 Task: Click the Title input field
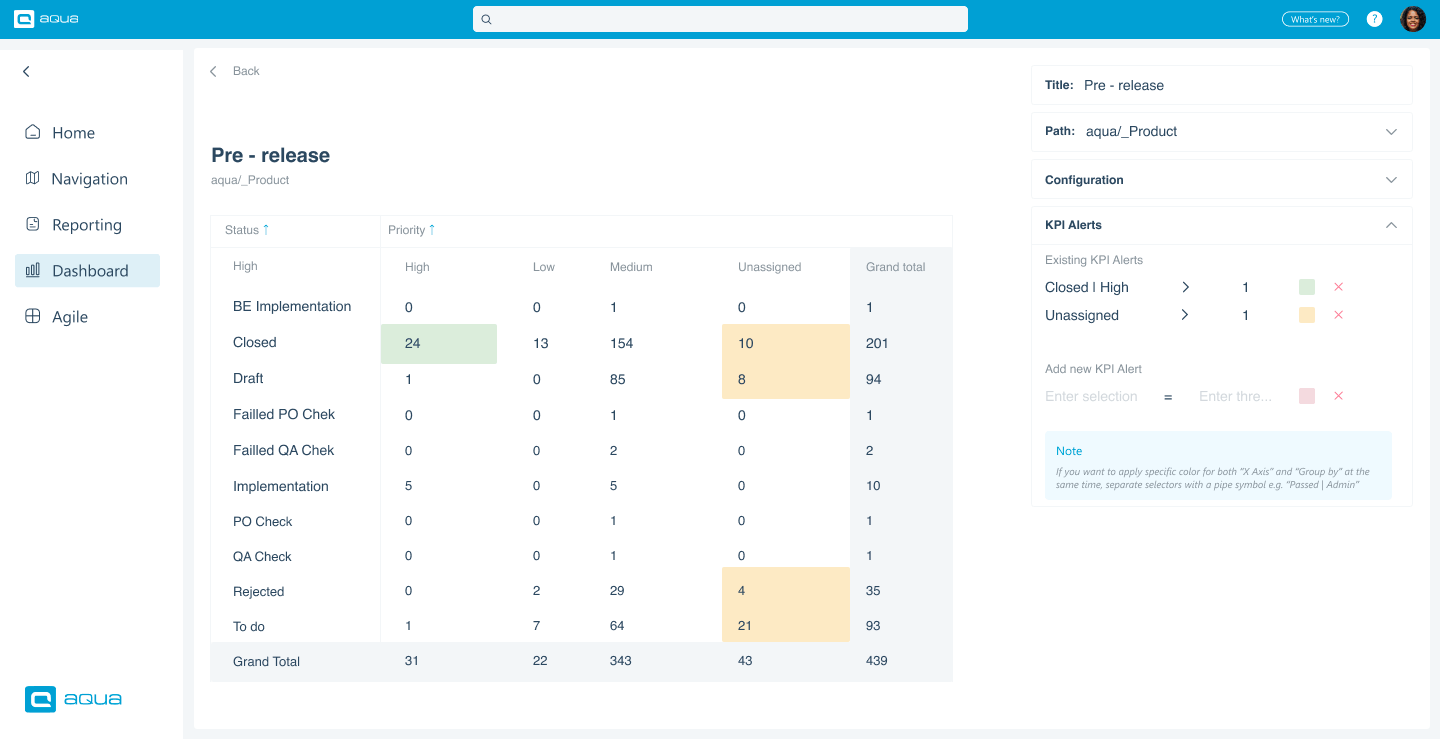(1221, 85)
